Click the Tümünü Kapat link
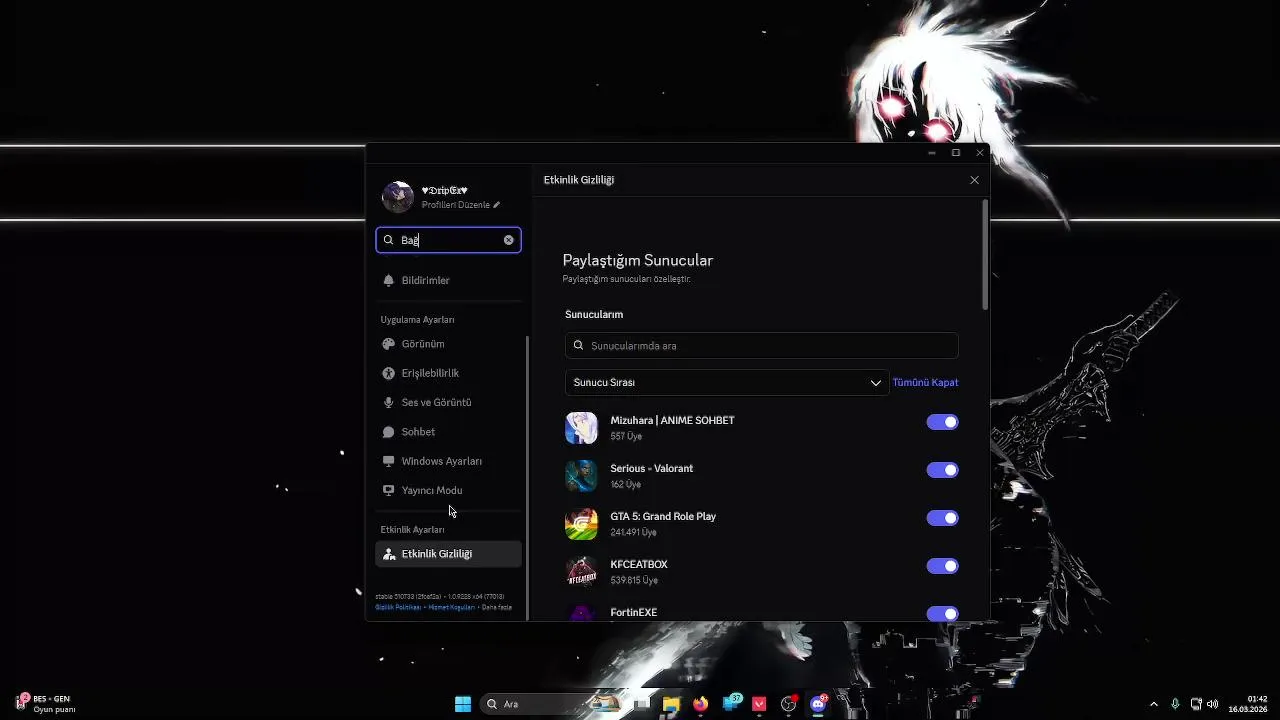Viewport: 1280px width, 720px height. 925,382
